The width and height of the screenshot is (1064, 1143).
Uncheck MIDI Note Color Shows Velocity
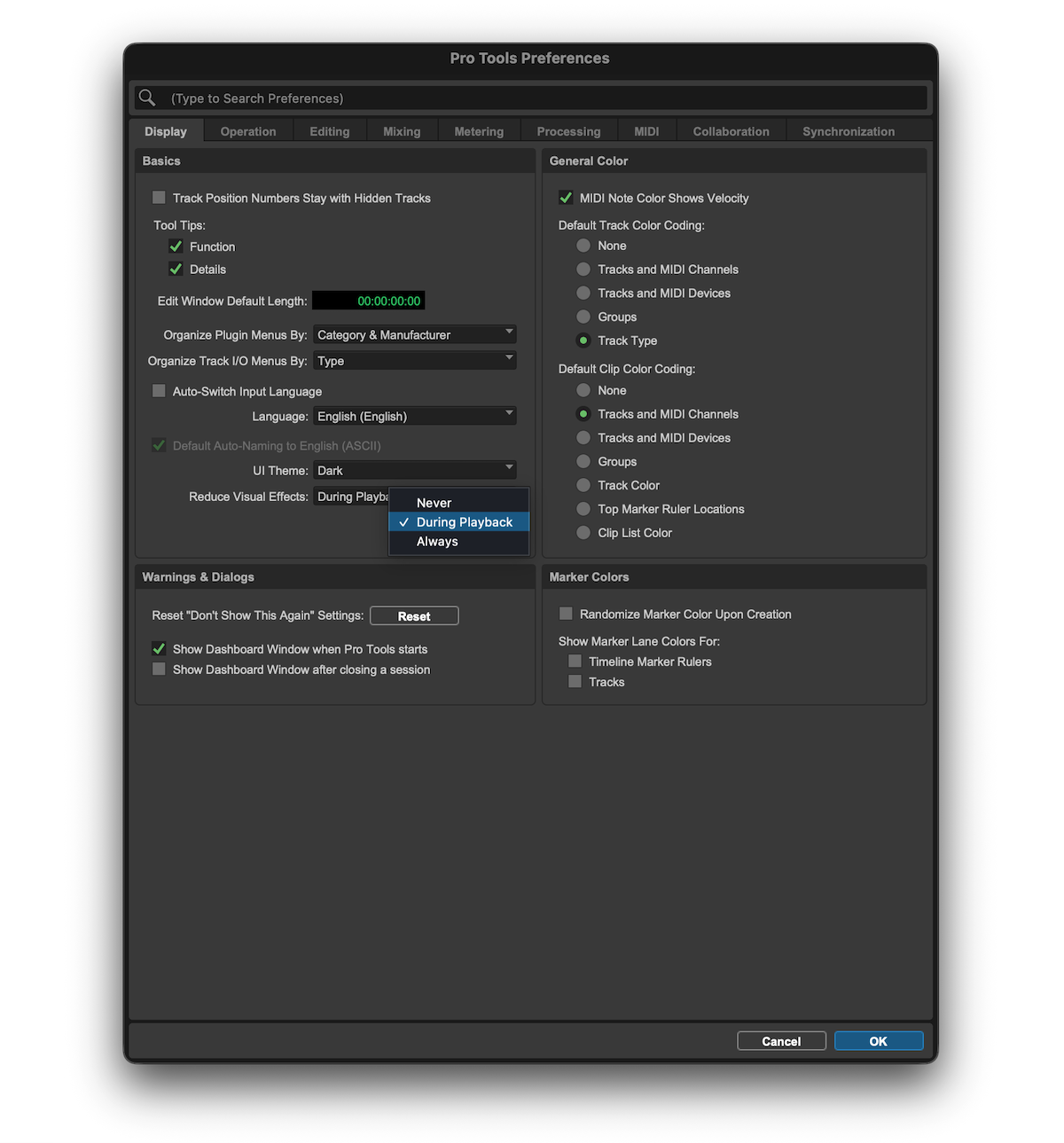point(566,198)
